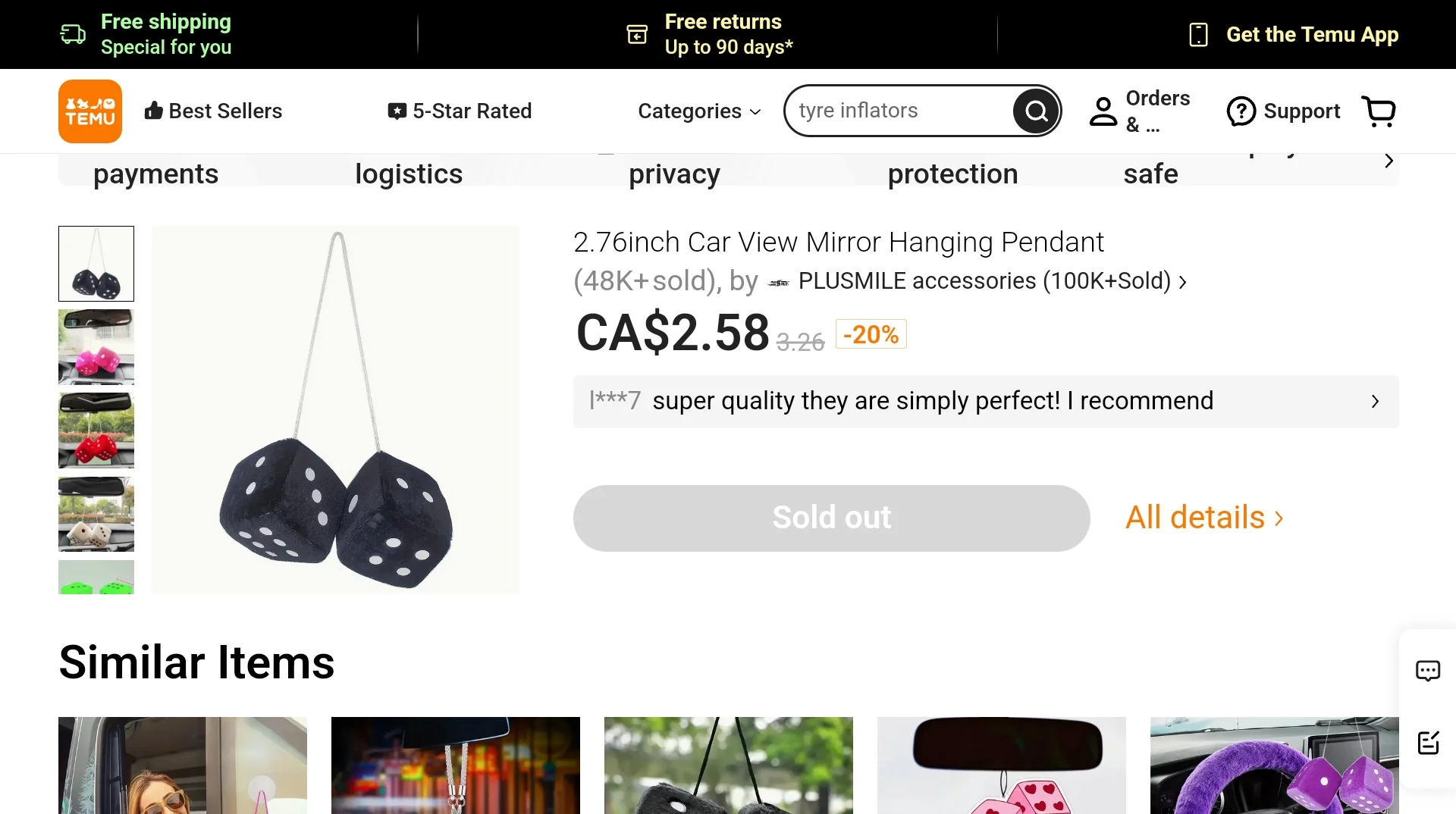Open the shopping cart icon

coord(1379,111)
